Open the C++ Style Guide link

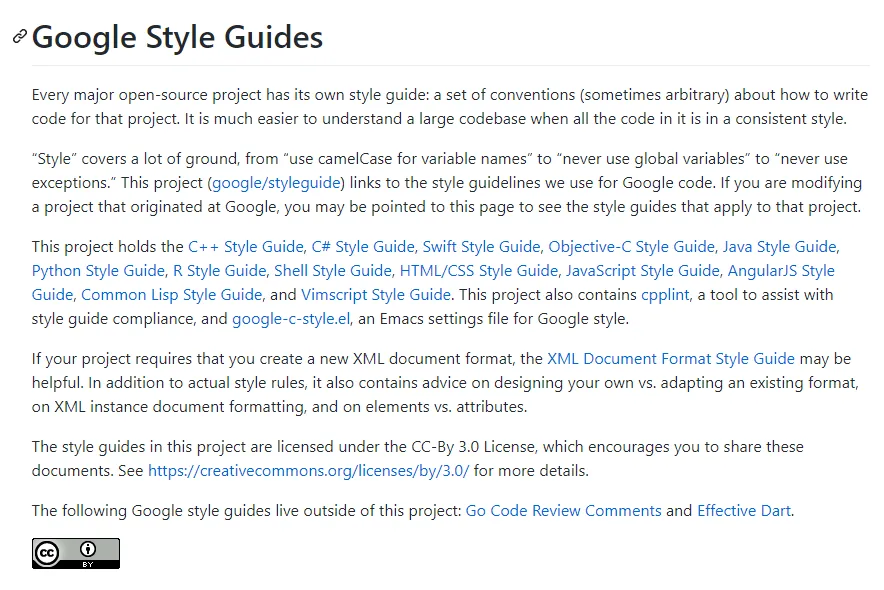click(246, 246)
